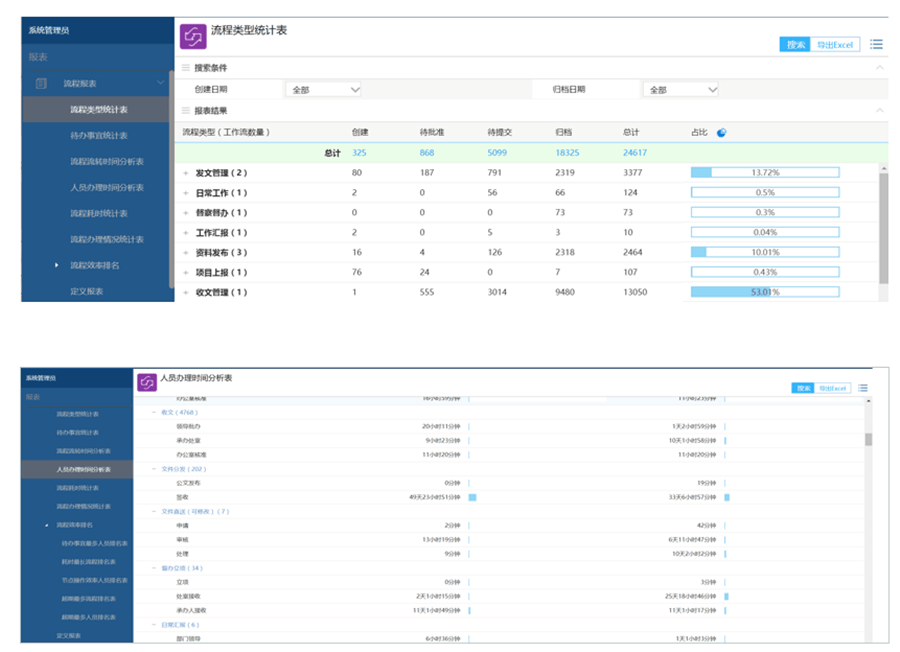Click the pie chart icon next to 占比
This screenshot has width=900, height=652.
(x=721, y=132)
